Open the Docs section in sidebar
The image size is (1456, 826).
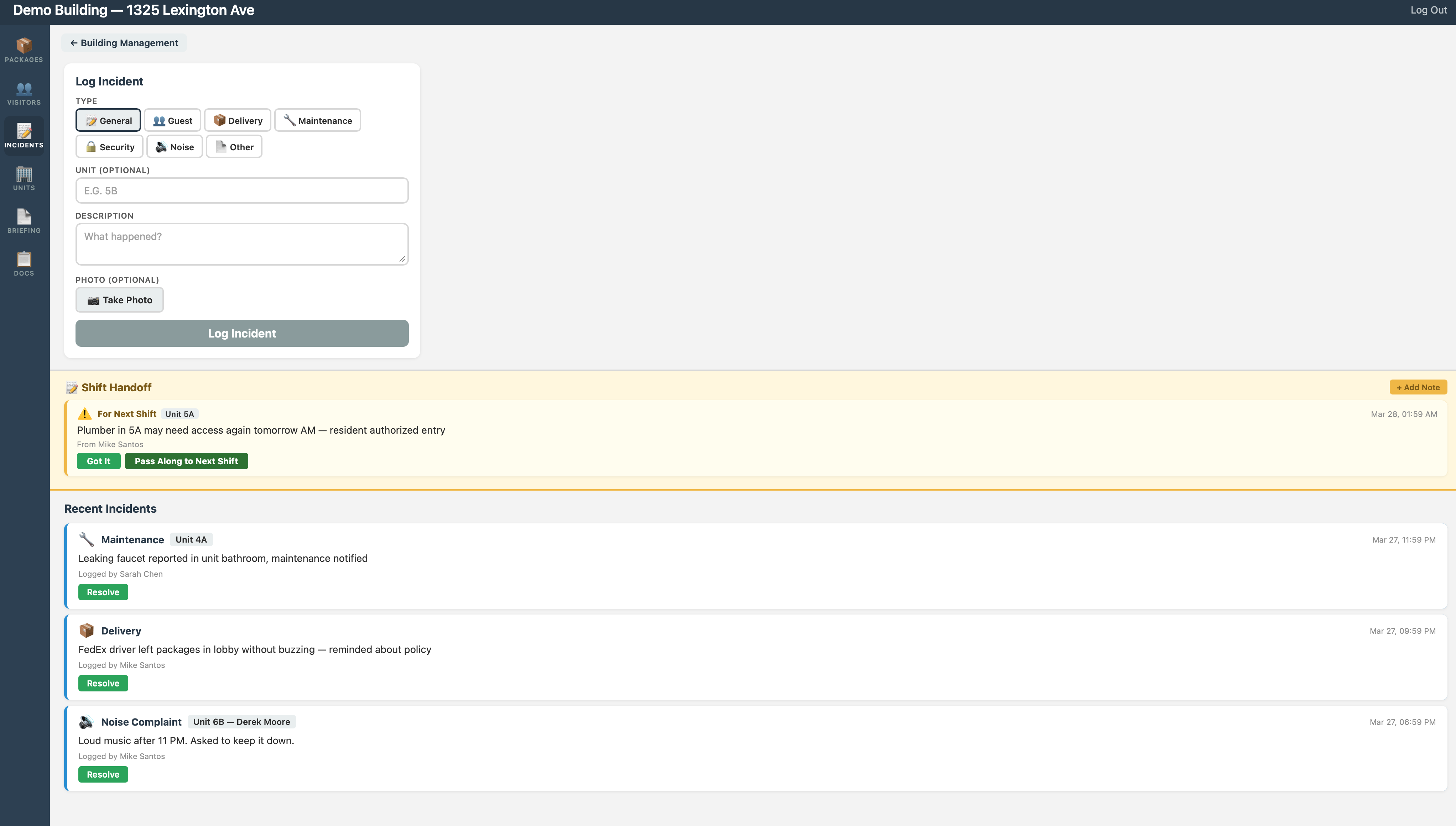click(24, 263)
